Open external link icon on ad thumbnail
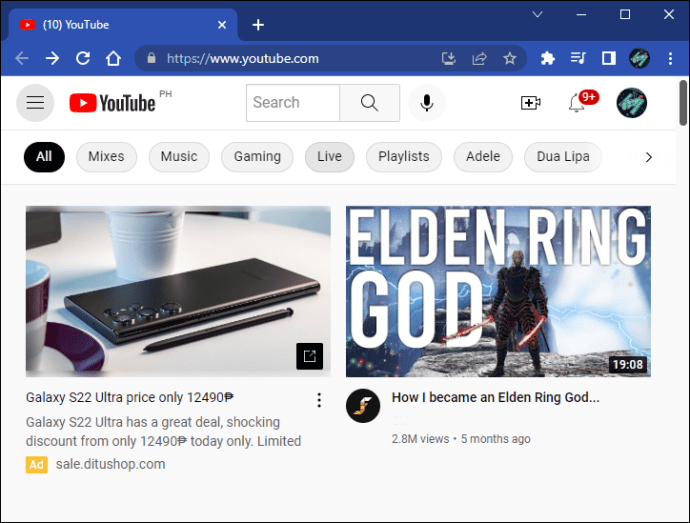 [x=309, y=356]
